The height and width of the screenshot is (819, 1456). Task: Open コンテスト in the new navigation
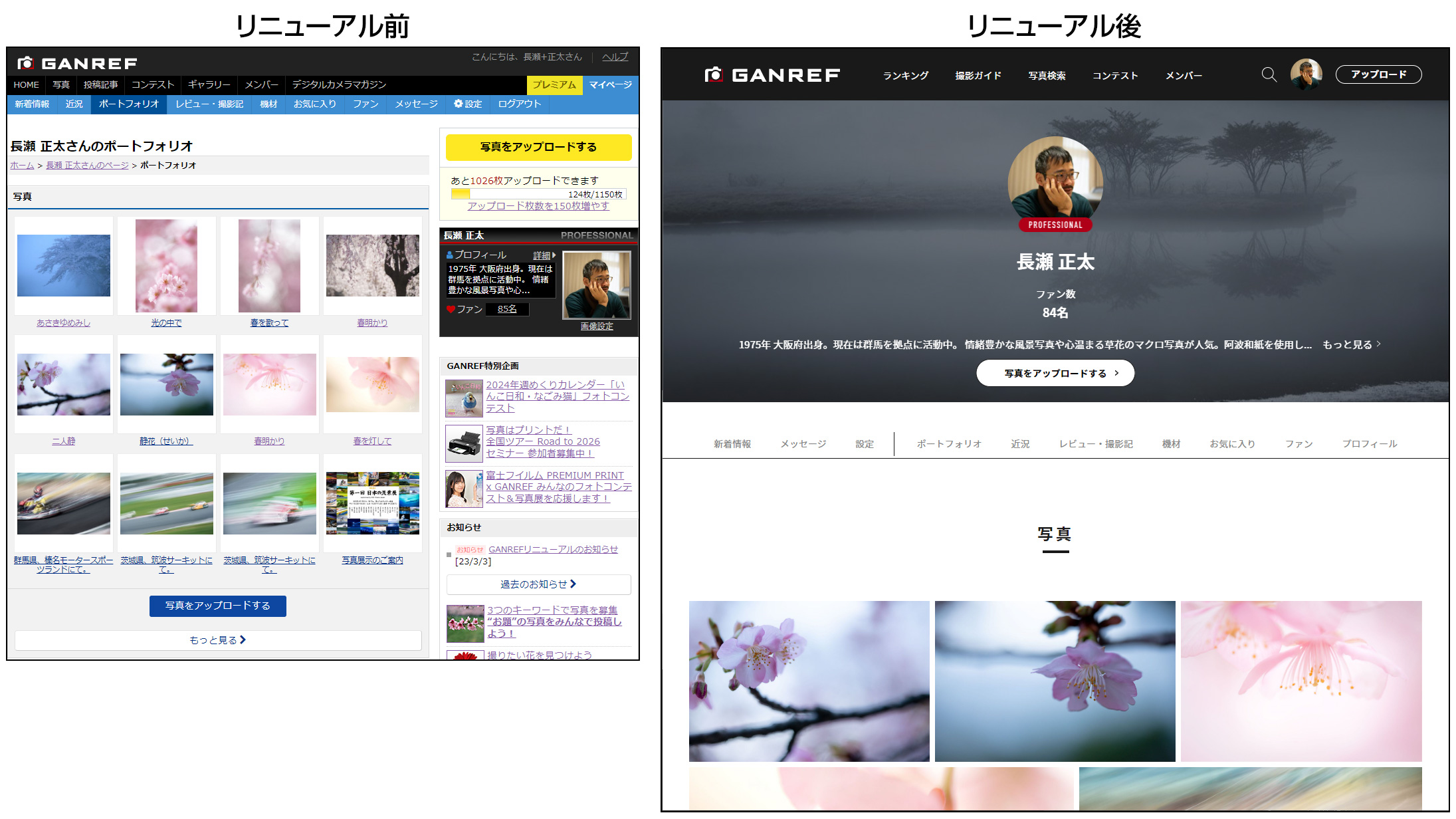tap(1114, 76)
